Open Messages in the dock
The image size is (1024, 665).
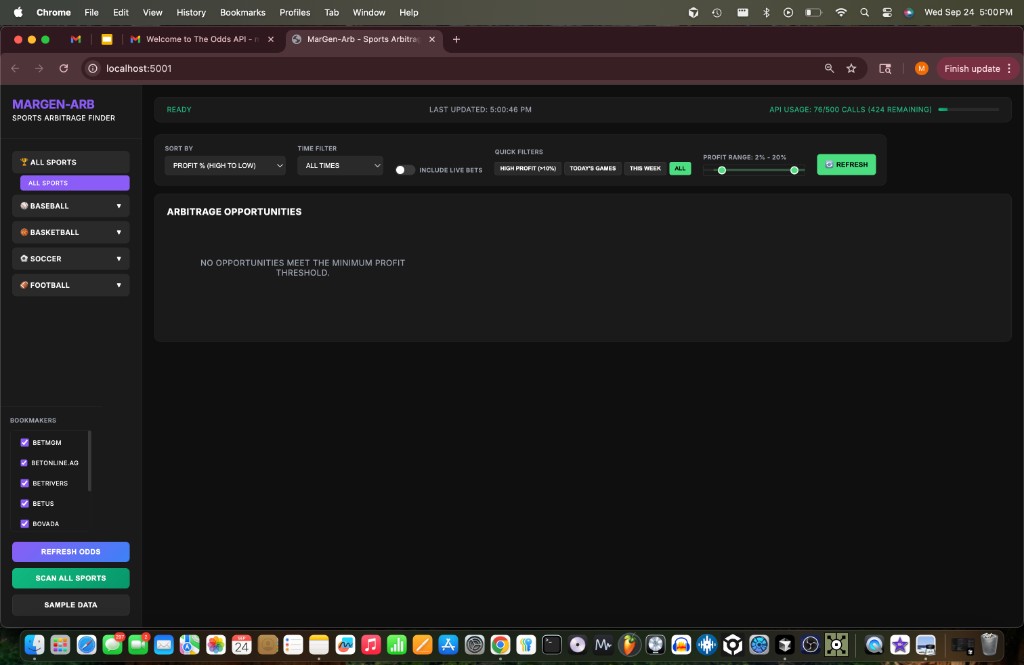click(112, 645)
